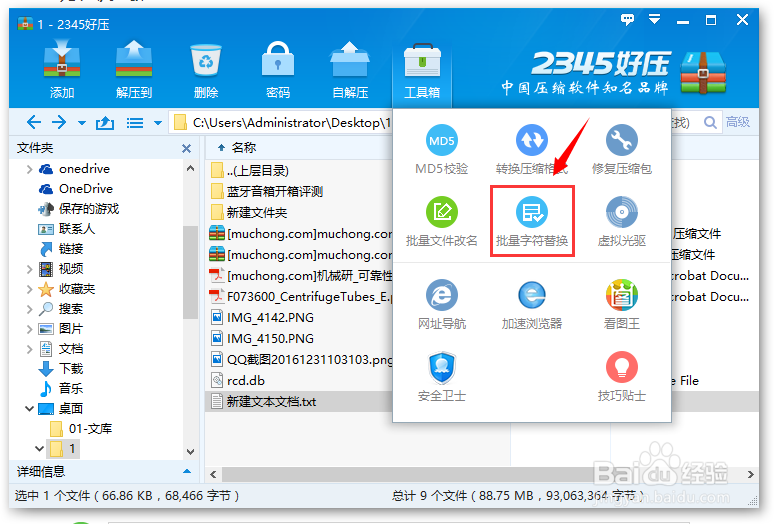This screenshot has width=774, height=524.
Task: Click the search magnifier icon
Action: 710,122
